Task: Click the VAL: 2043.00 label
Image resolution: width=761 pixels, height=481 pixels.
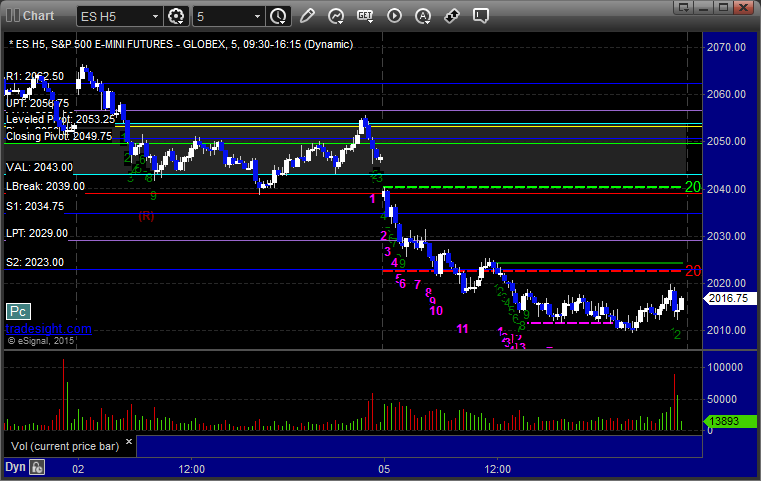Action: point(39,167)
